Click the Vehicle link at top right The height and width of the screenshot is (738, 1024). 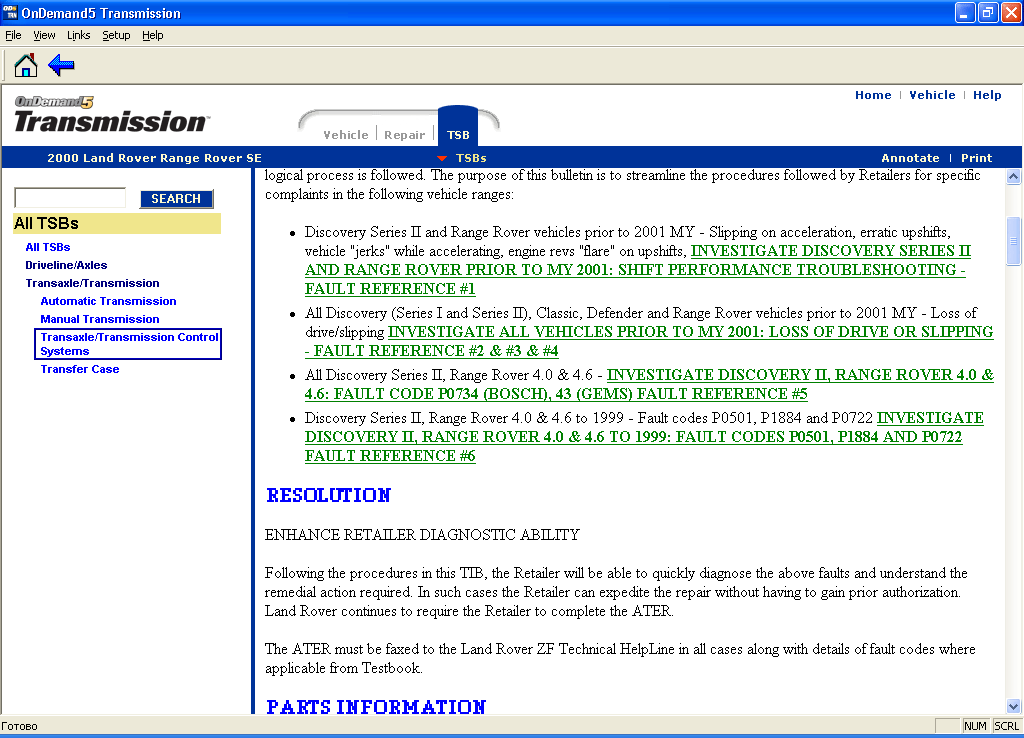[932, 95]
